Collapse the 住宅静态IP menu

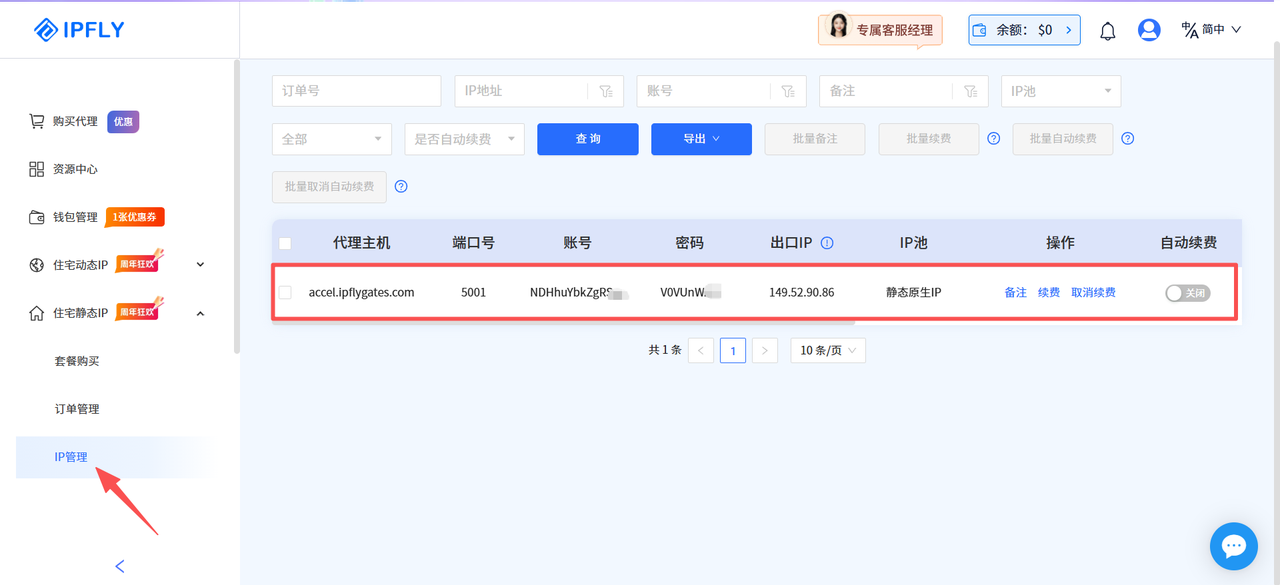coord(200,313)
